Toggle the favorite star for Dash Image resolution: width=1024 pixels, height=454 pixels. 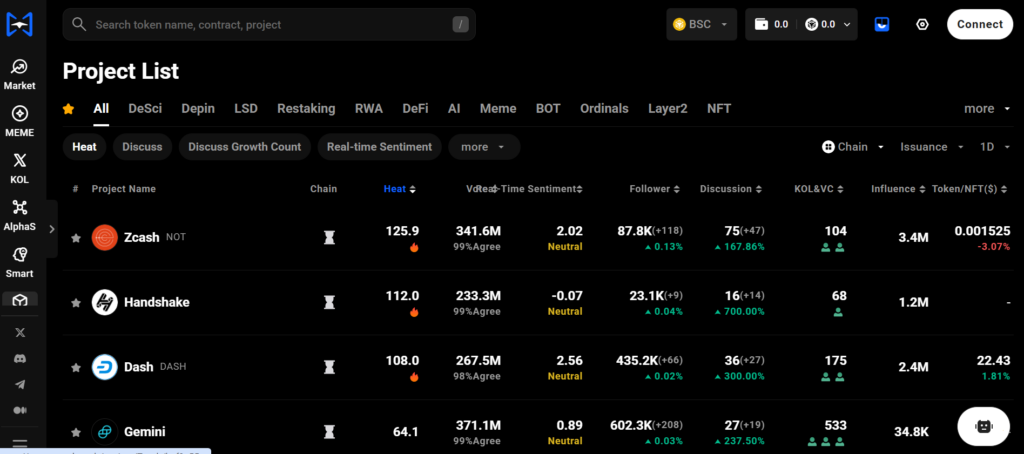click(x=76, y=368)
